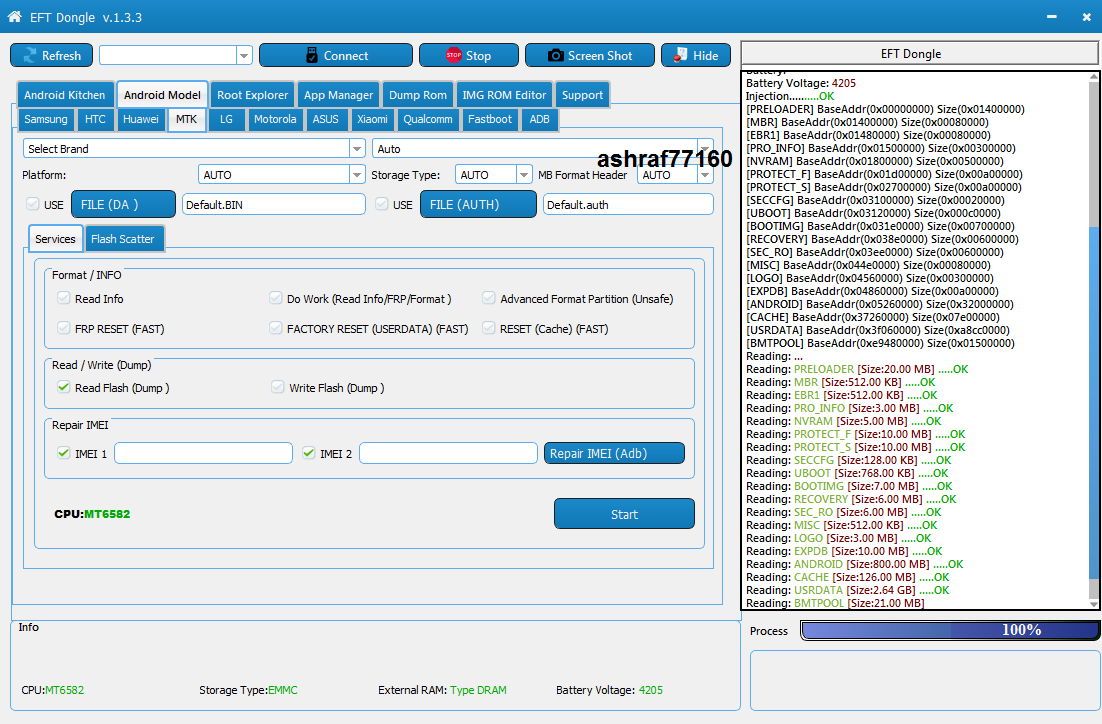The width and height of the screenshot is (1102, 724).
Task: Switch to Flash Scatter tab
Action: click(x=122, y=239)
